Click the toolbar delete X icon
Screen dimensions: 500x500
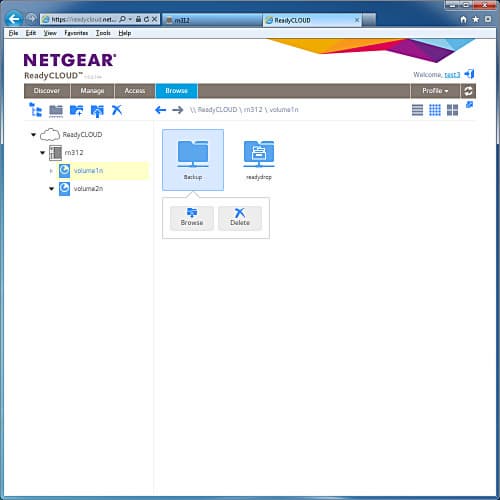pos(117,110)
